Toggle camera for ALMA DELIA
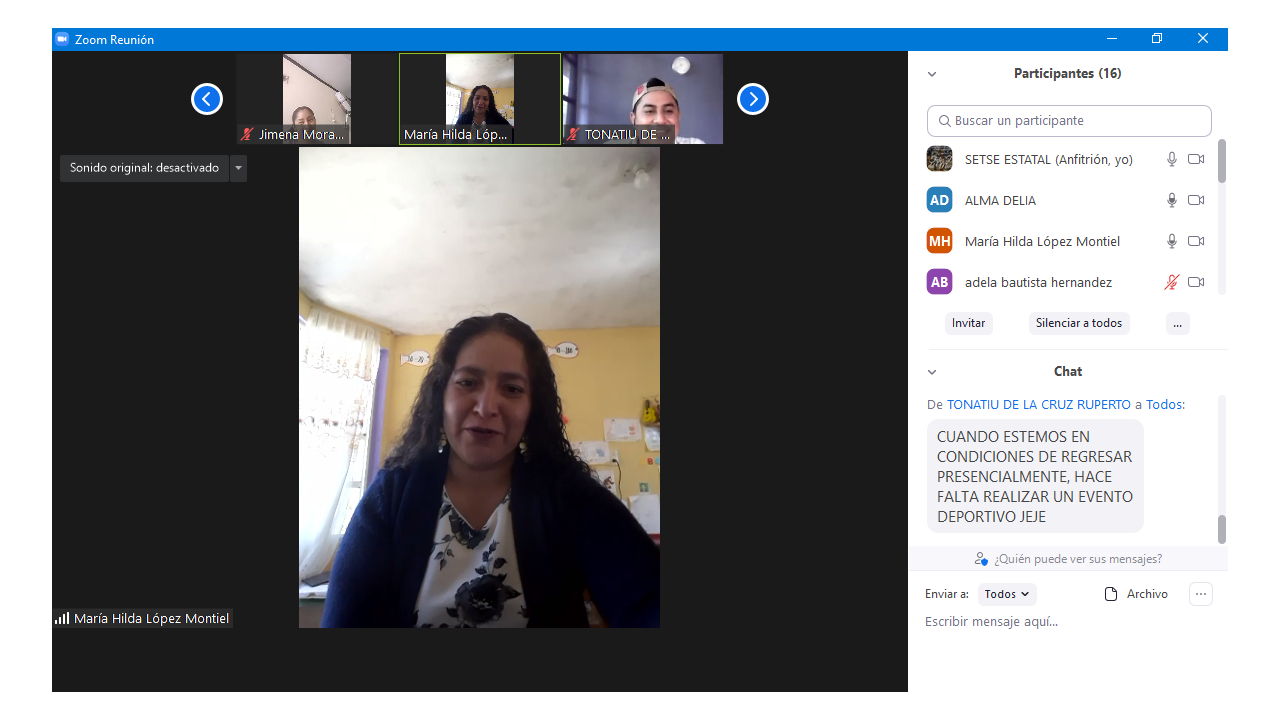This screenshot has width=1280, height=720. pos(1196,200)
